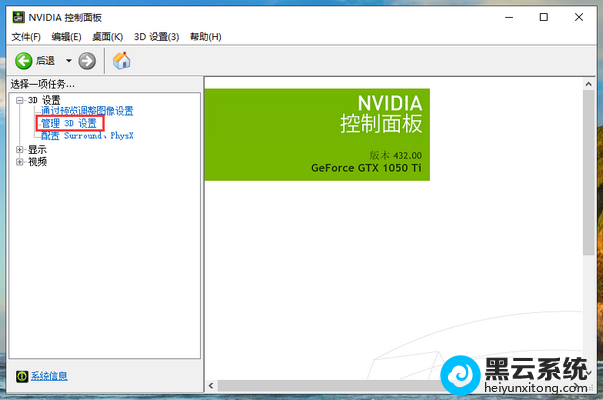Select the 视频 tree label

coord(37,162)
